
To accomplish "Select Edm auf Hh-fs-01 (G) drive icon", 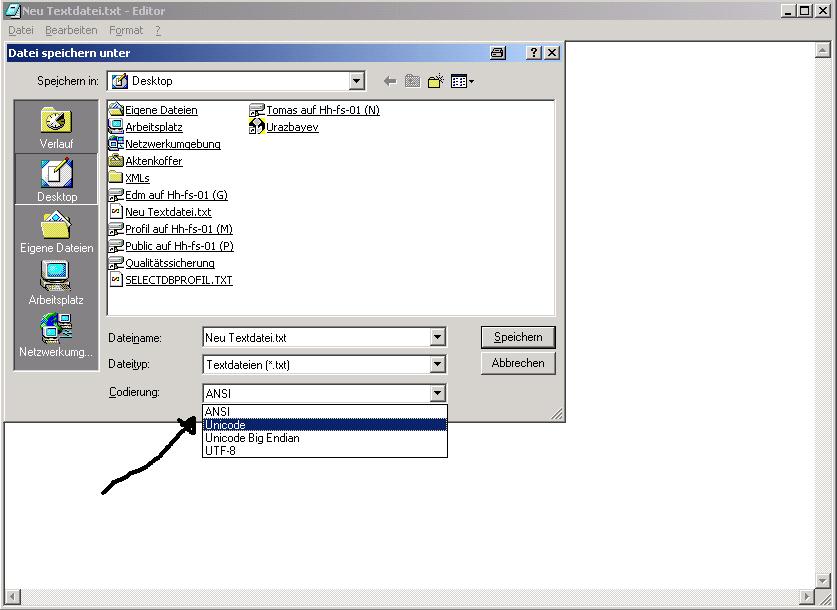I will (116, 195).
